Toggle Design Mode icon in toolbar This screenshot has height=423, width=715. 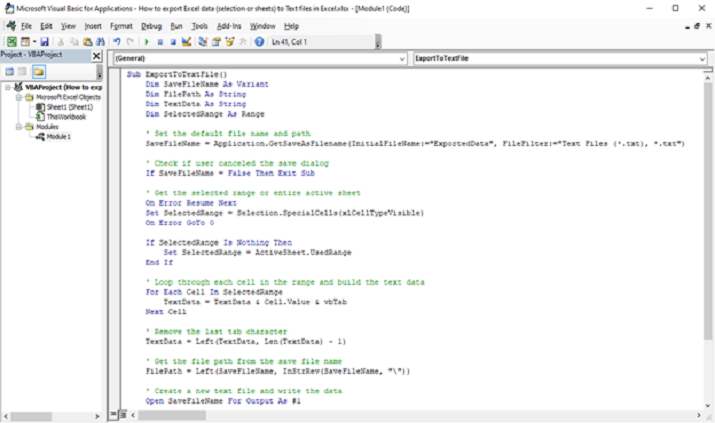186,42
